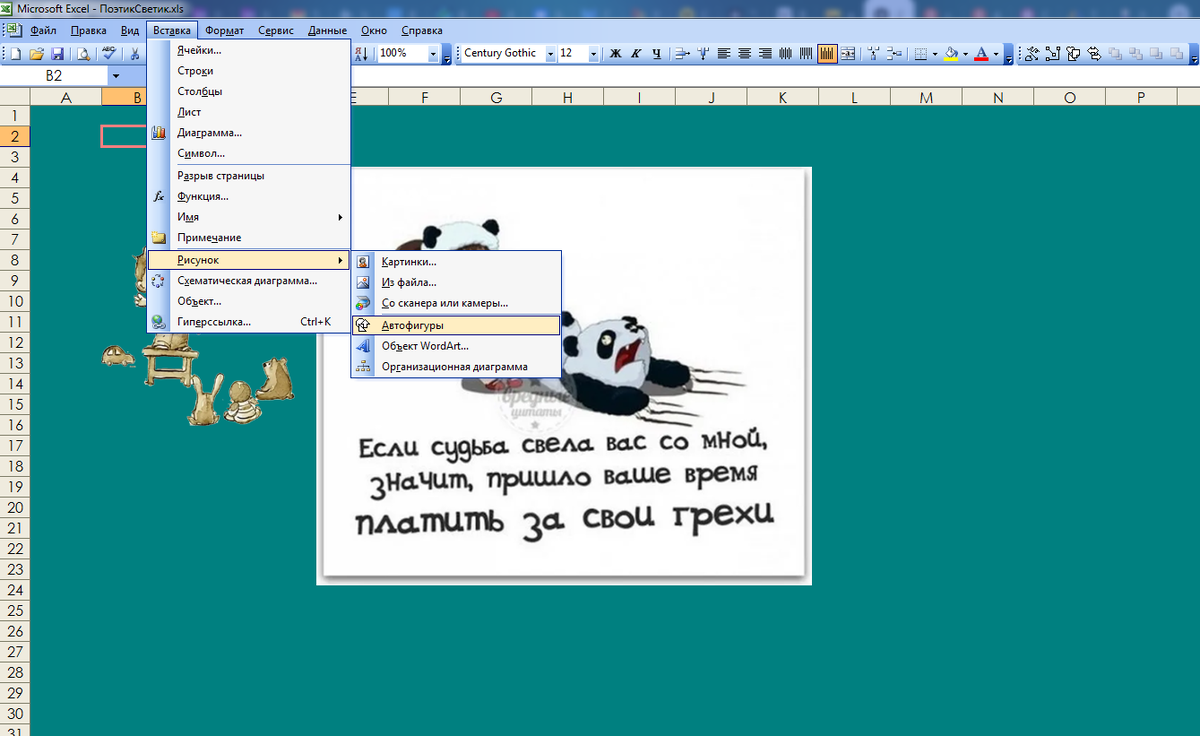Screen dimensions: 1200x736
Task: Choose Схематическая диаграмма...
Action: pyautogui.click(x=249, y=281)
